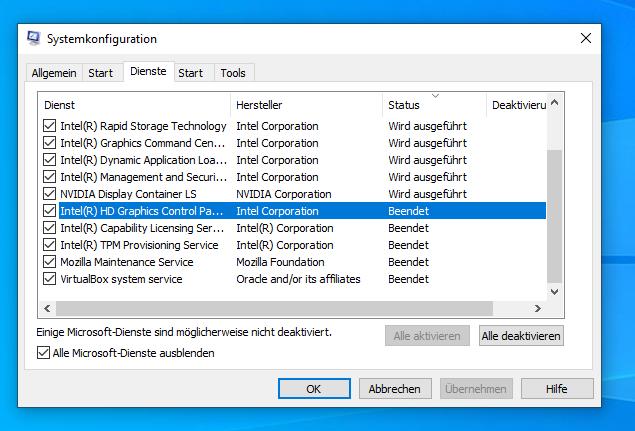Toggle Intel(R) Capability Licensing Service checkbox
This screenshot has height=431, width=635.
[49, 228]
